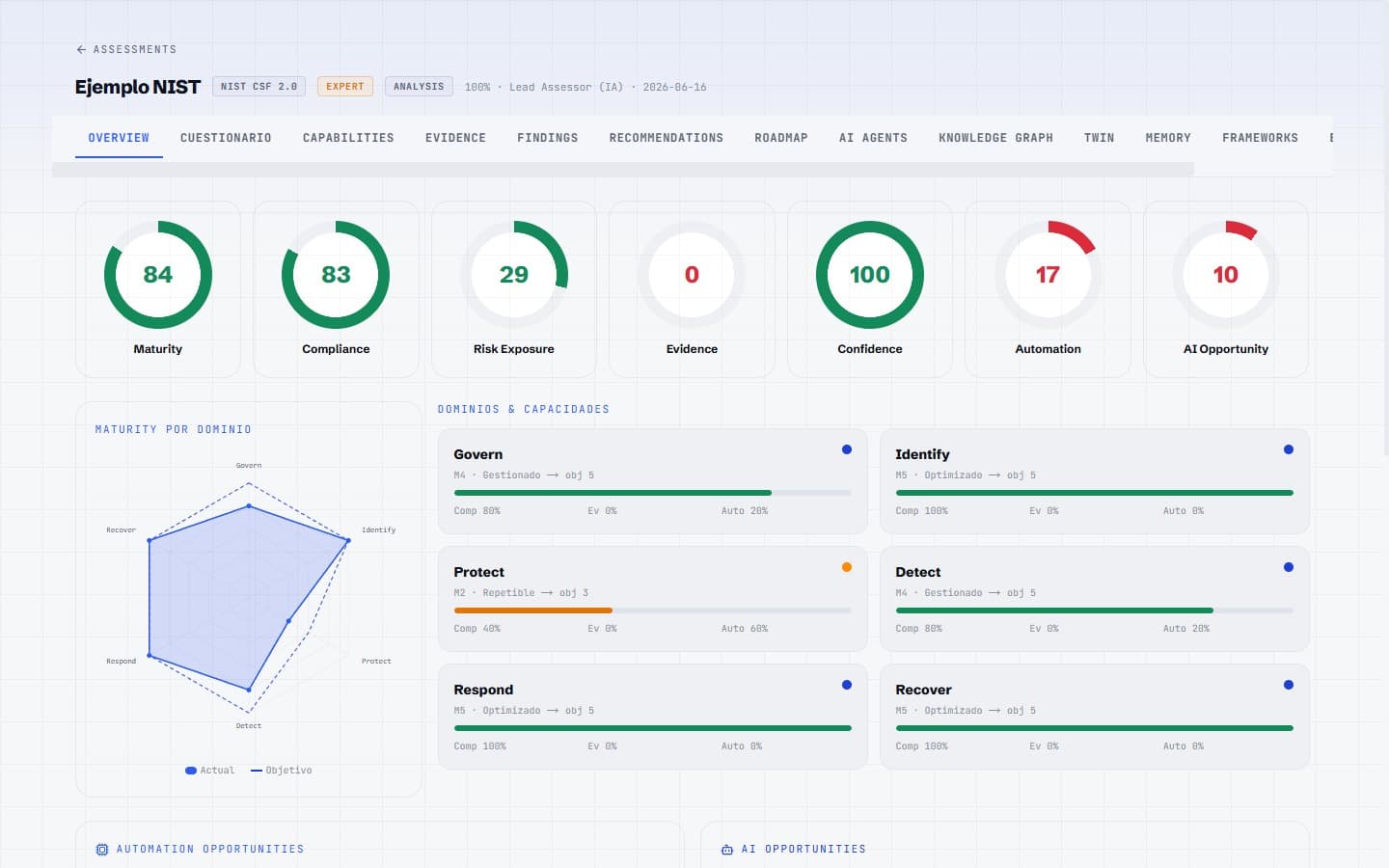Click the Govern compliance progress bar
1389x868 pixels.
pyautogui.click(x=653, y=493)
